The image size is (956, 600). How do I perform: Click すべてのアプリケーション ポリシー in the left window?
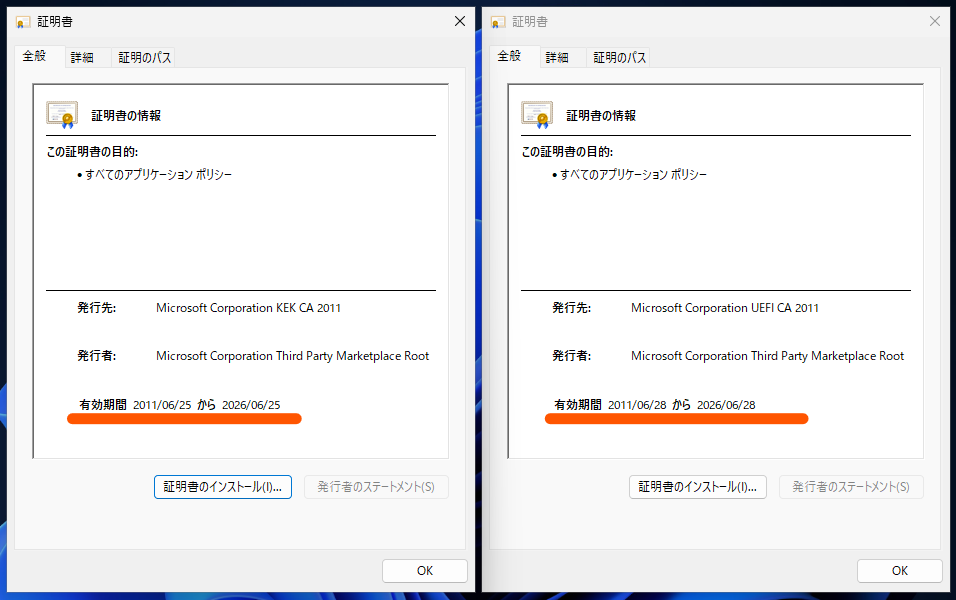pos(159,175)
